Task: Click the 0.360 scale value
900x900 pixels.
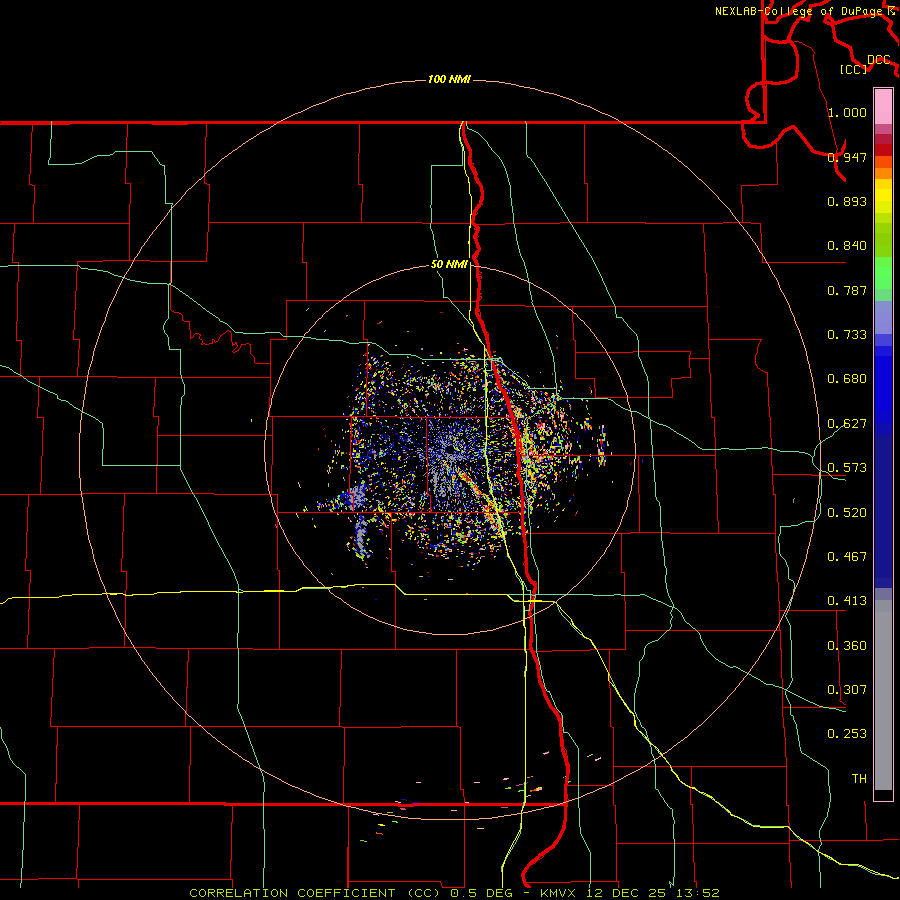Action: [x=847, y=646]
